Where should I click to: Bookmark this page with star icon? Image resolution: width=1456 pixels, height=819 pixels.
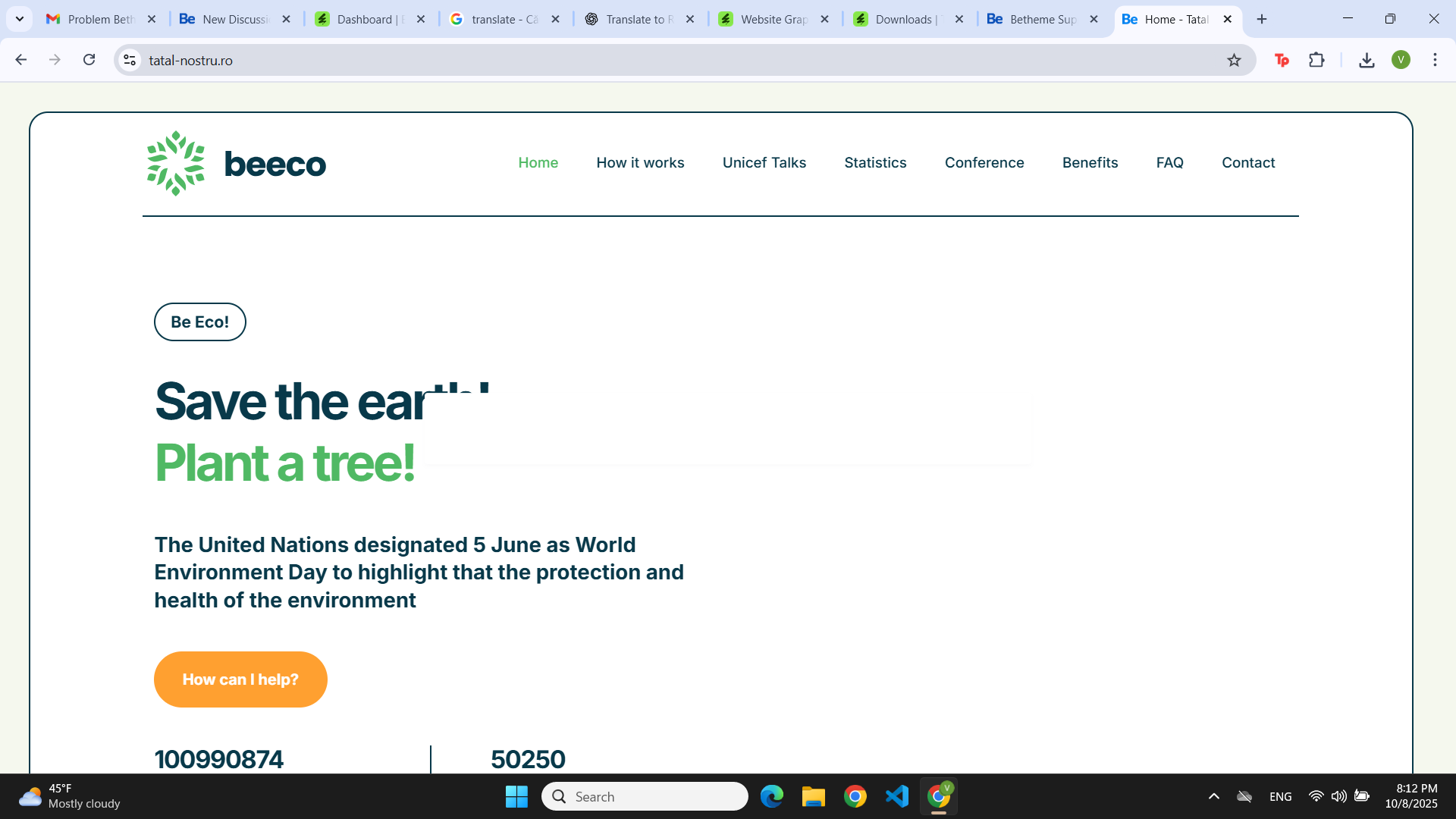click(x=1234, y=60)
